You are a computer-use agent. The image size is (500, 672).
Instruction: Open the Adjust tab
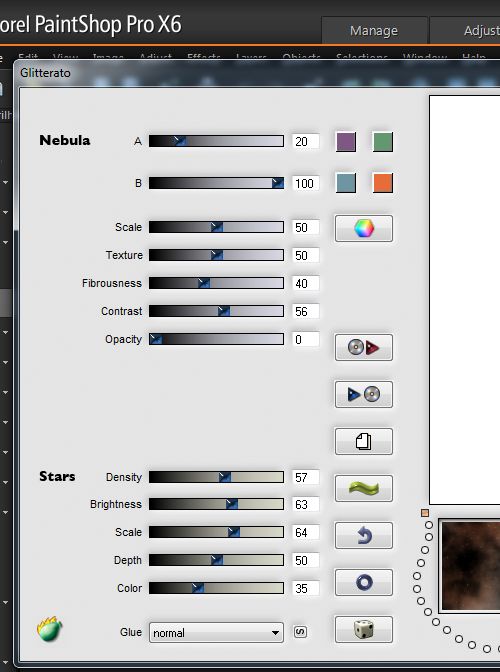tap(467, 30)
